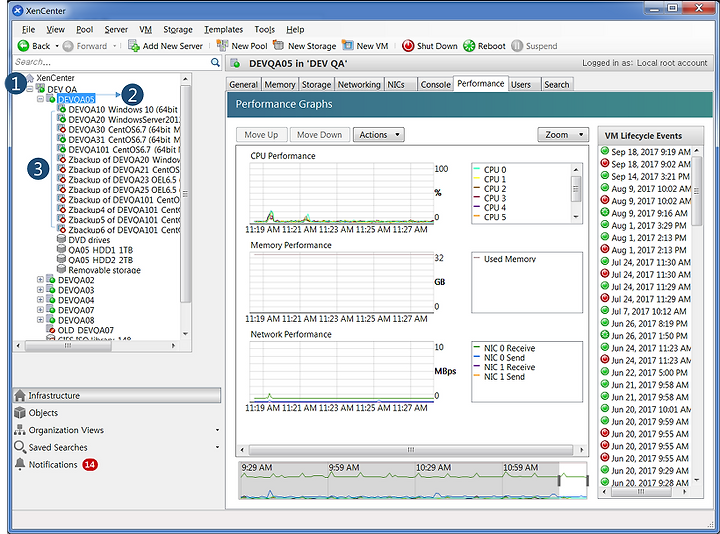
Task: Select Sep 18, 2017 9:19 AM lifecycle event
Action: 646,152
